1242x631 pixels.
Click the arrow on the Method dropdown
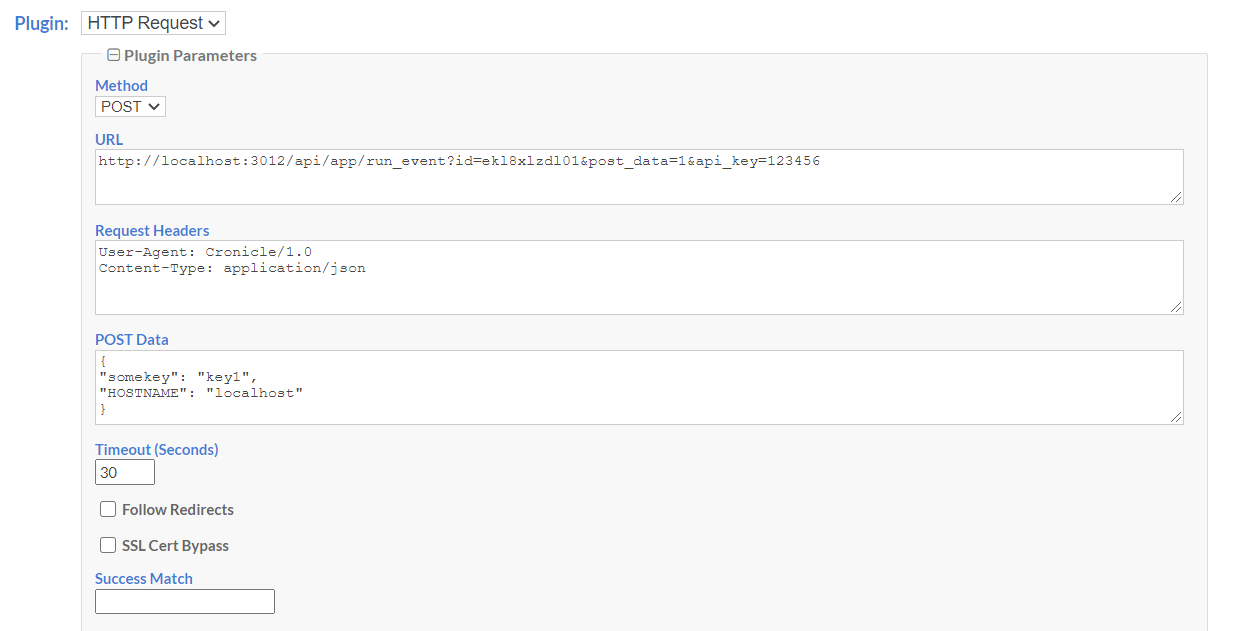tap(156, 106)
